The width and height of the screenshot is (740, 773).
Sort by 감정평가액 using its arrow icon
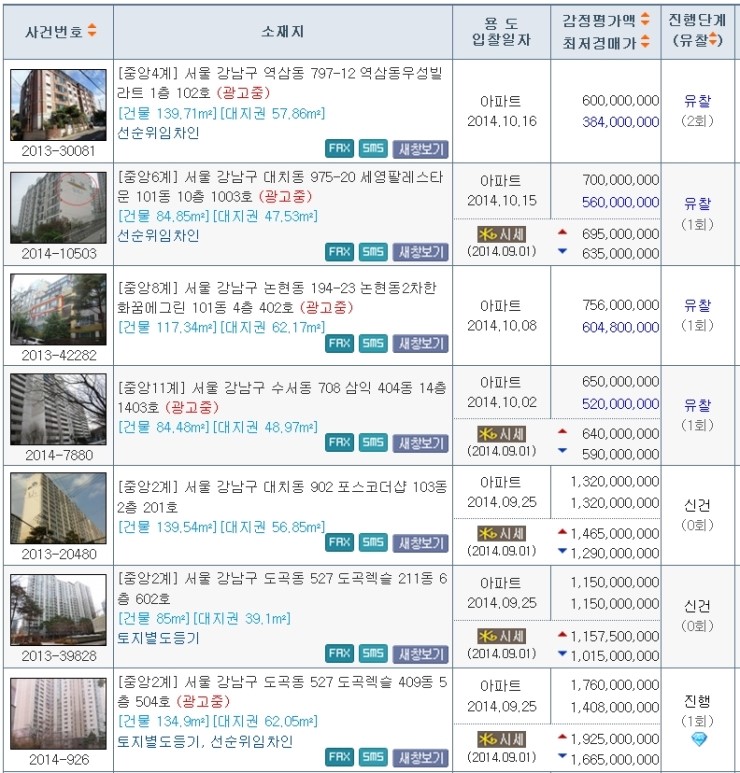pos(645,19)
